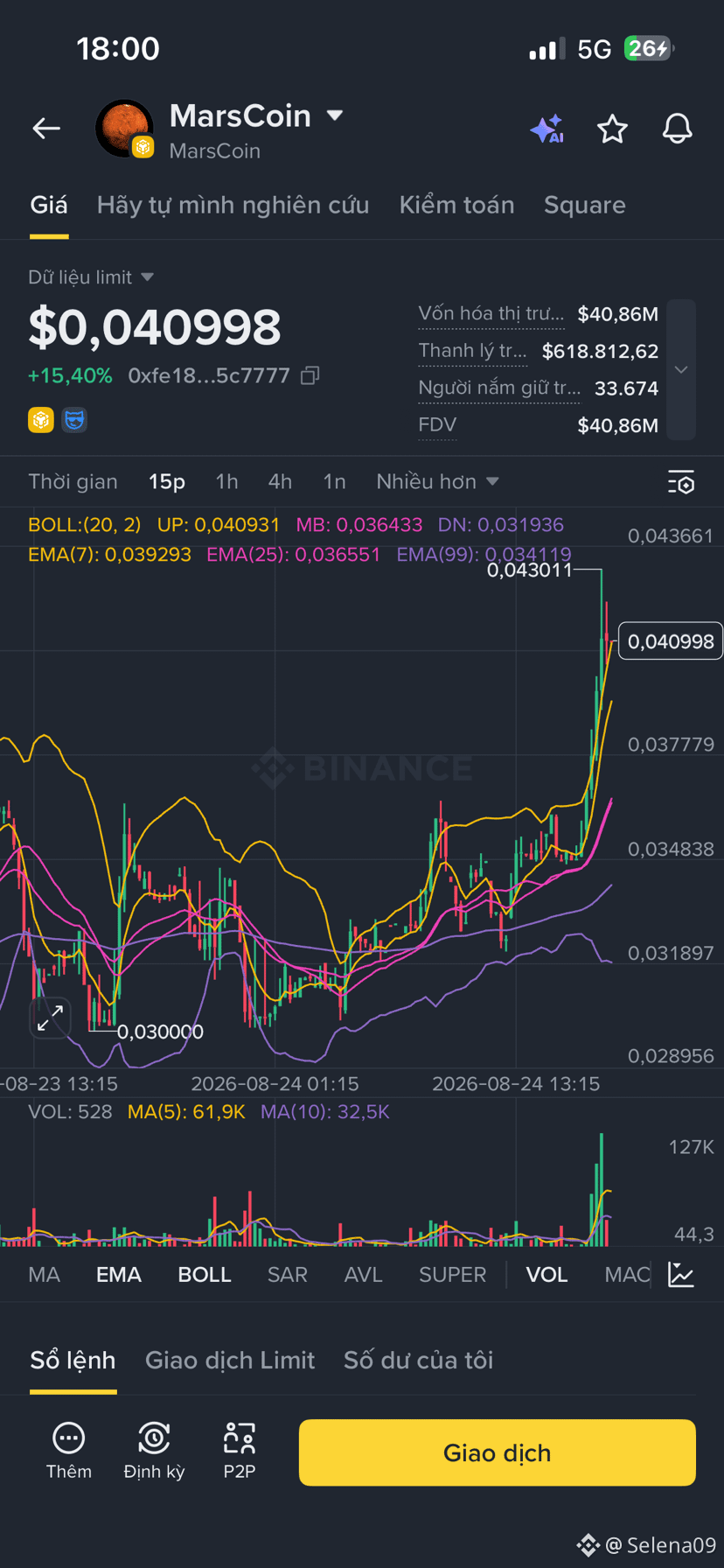This screenshot has height=1568, width=724.
Task: Open Square tab
Action: (x=585, y=205)
